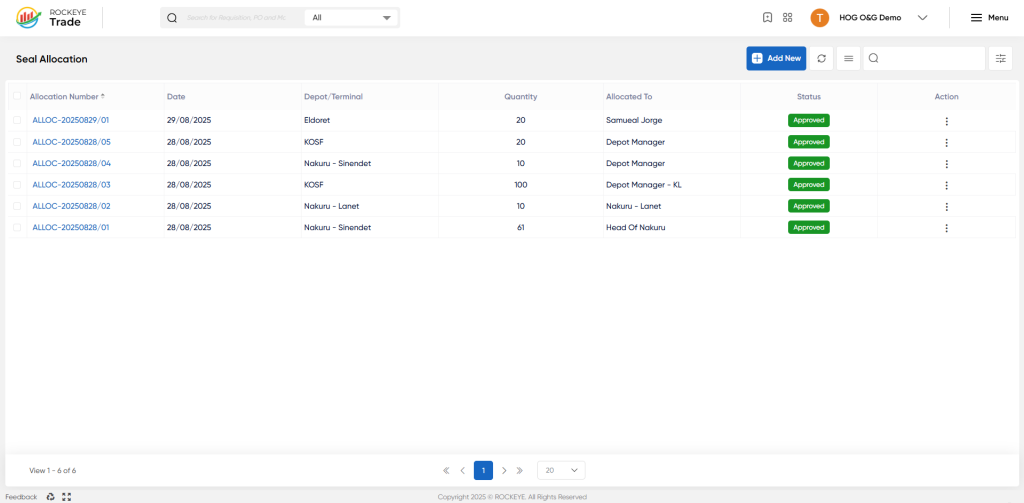Click the Approved badge for ALLOC-20250828/01

(808, 227)
